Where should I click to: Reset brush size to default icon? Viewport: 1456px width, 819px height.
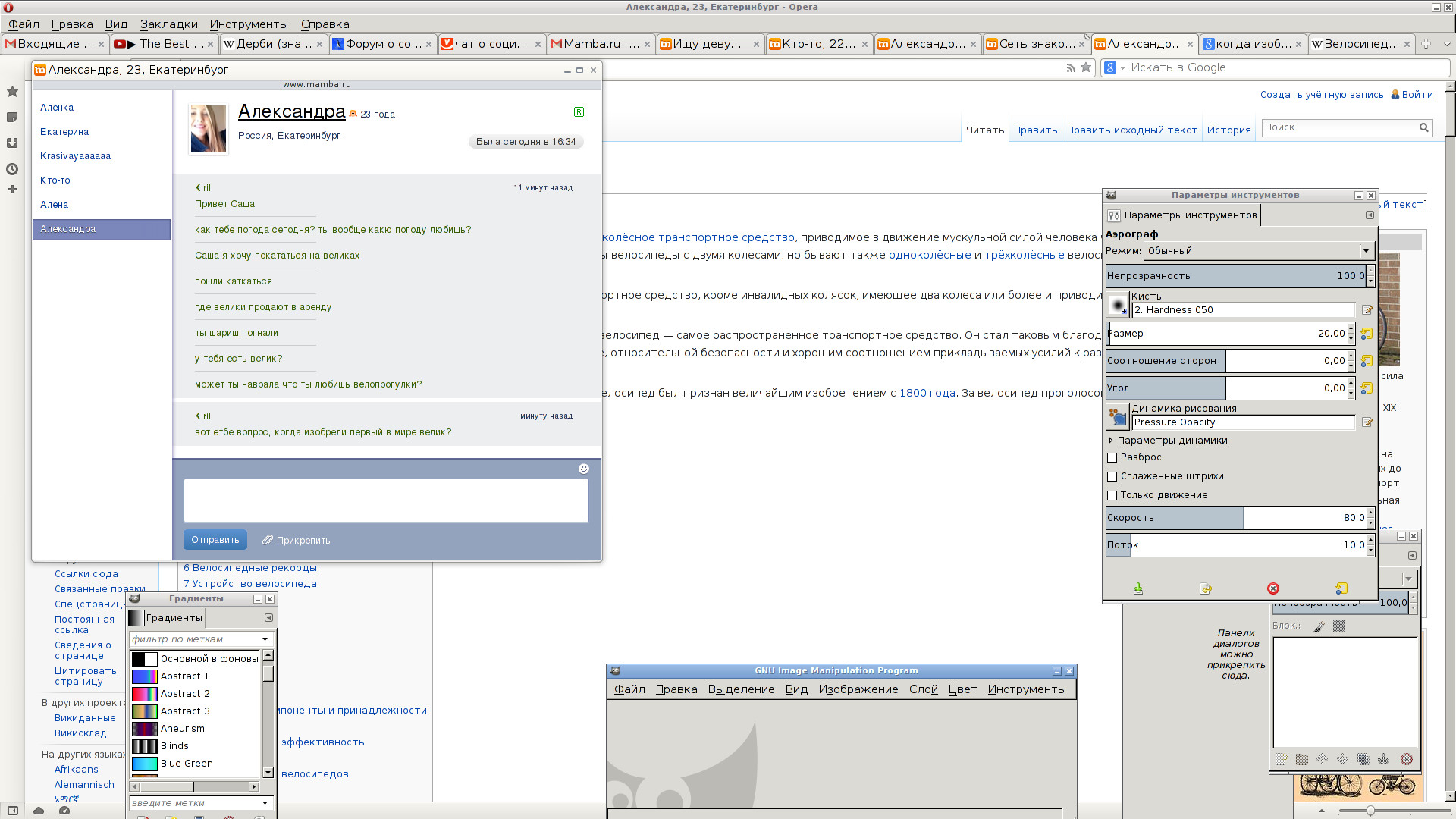pyautogui.click(x=1367, y=334)
